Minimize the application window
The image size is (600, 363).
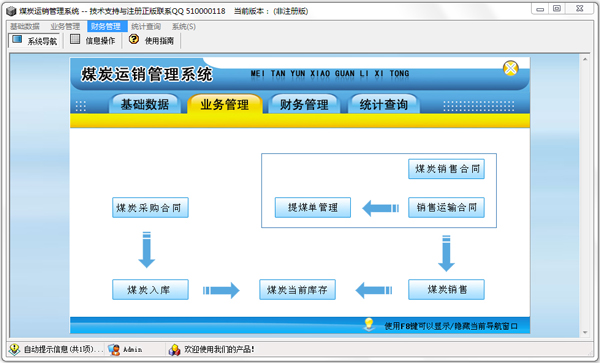coord(540,9)
